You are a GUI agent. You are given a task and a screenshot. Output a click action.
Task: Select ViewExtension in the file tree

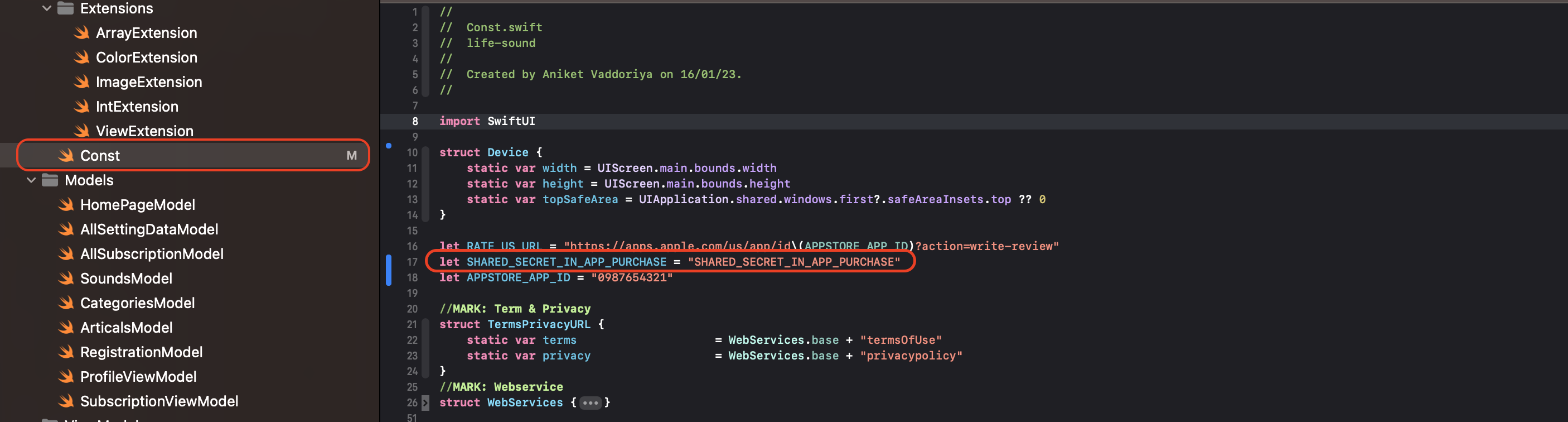(x=144, y=131)
